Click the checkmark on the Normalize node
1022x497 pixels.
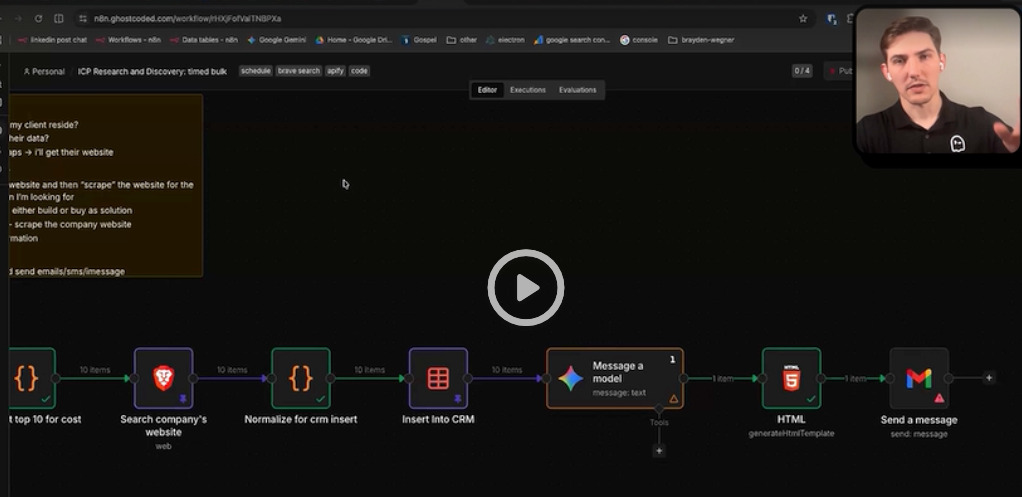pyautogui.click(x=320, y=399)
